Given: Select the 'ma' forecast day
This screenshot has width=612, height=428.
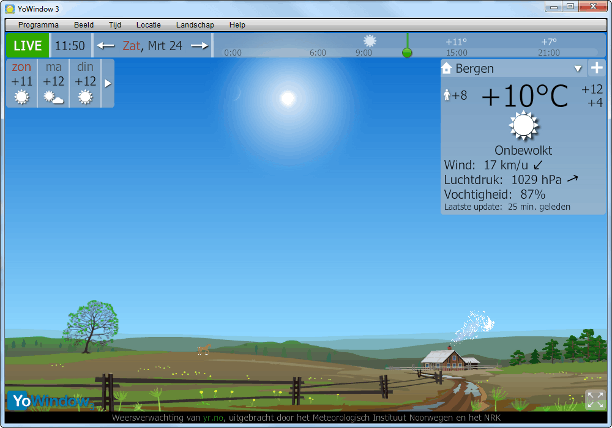Looking at the screenshot, I should (53, 83).
